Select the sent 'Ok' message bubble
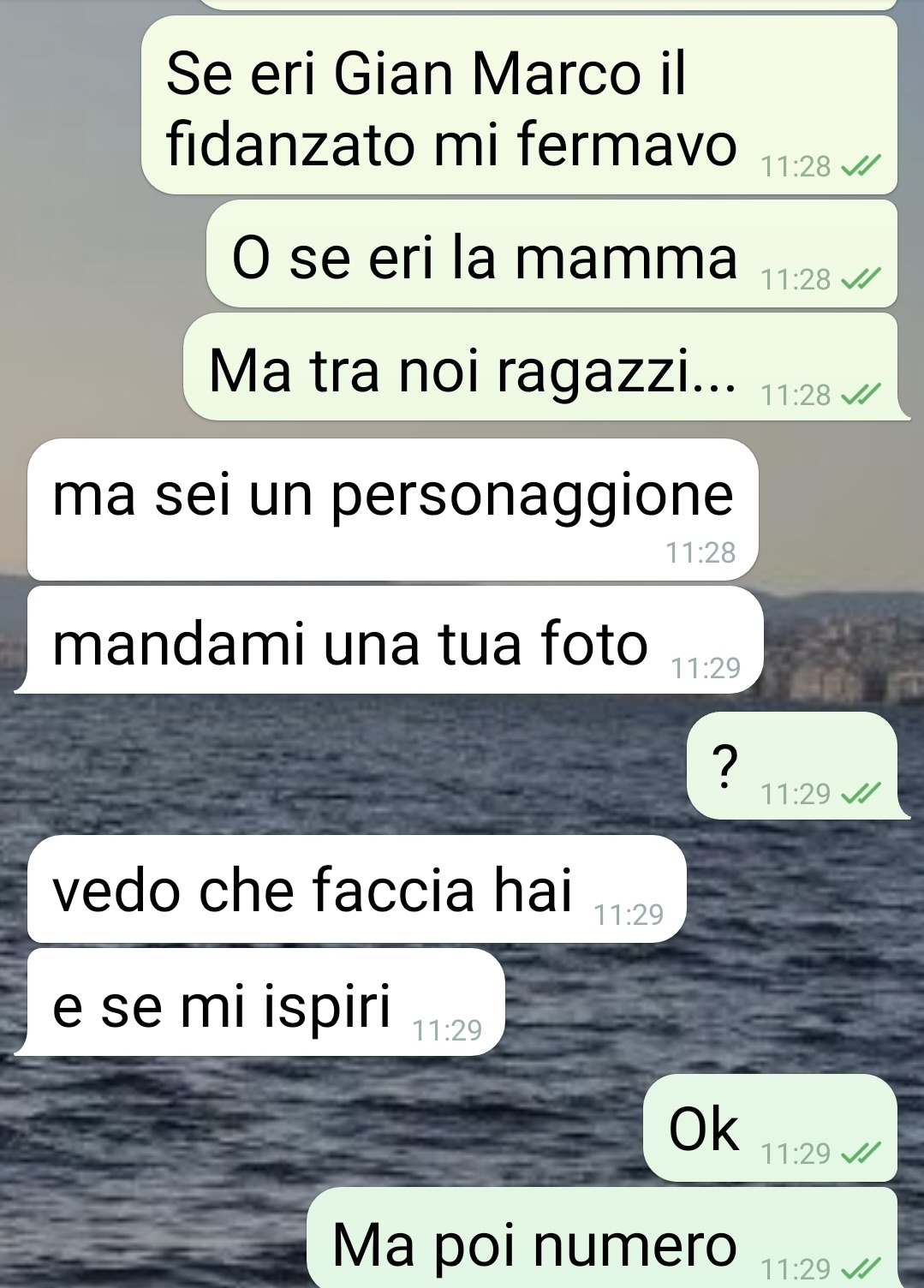This screenshot has width=924, height=1288. [x=770, y=1128]
